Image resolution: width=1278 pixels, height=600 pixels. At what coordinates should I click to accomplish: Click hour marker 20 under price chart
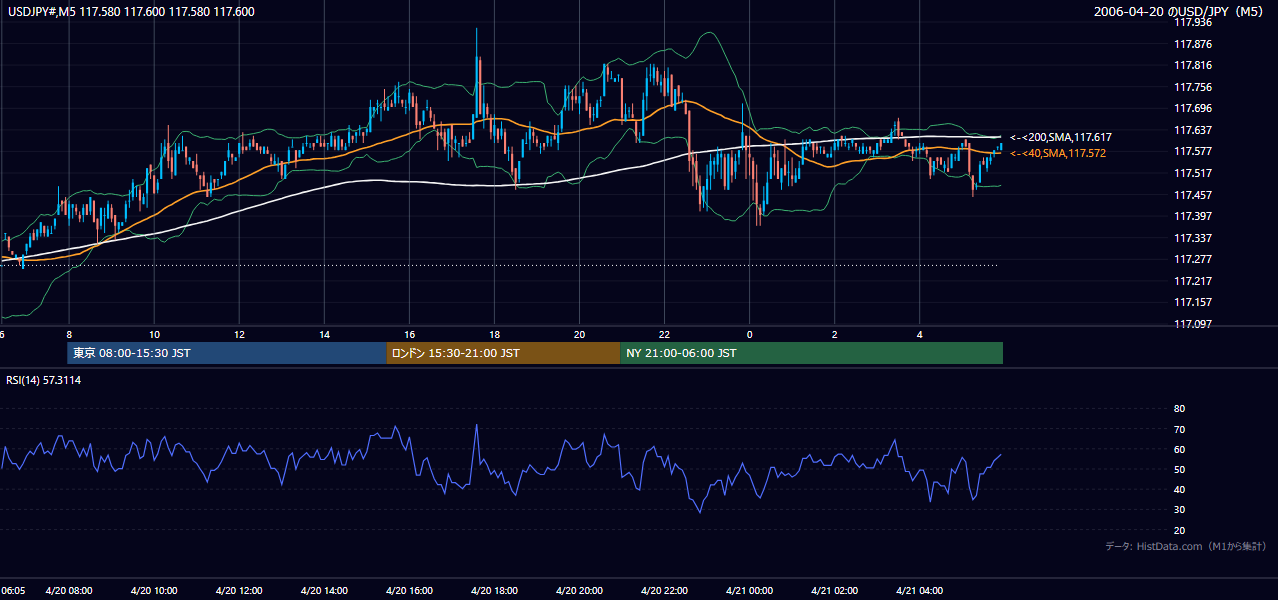click(580, 334)
